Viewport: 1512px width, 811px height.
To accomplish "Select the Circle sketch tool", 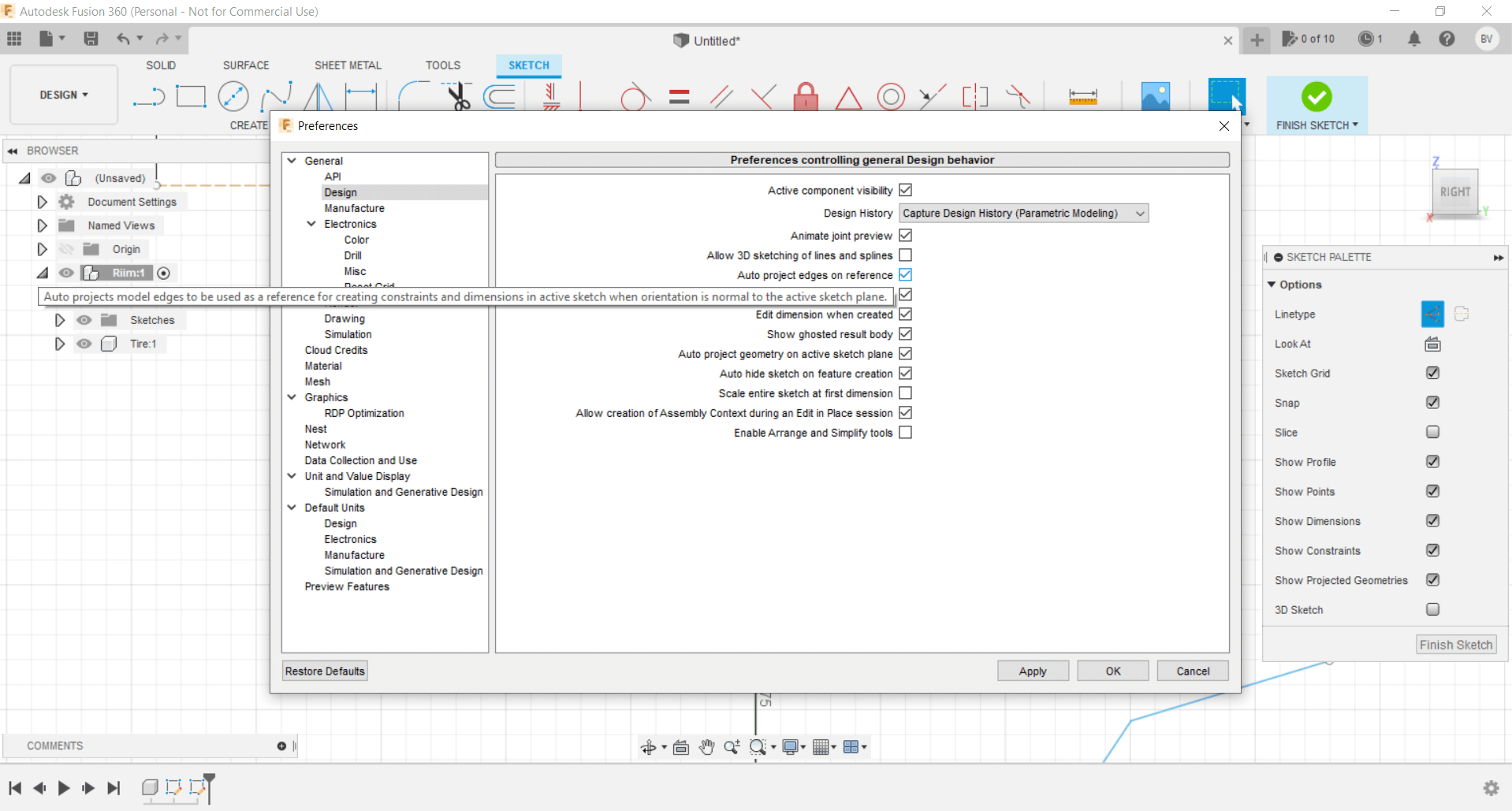I will coord(233,96).
